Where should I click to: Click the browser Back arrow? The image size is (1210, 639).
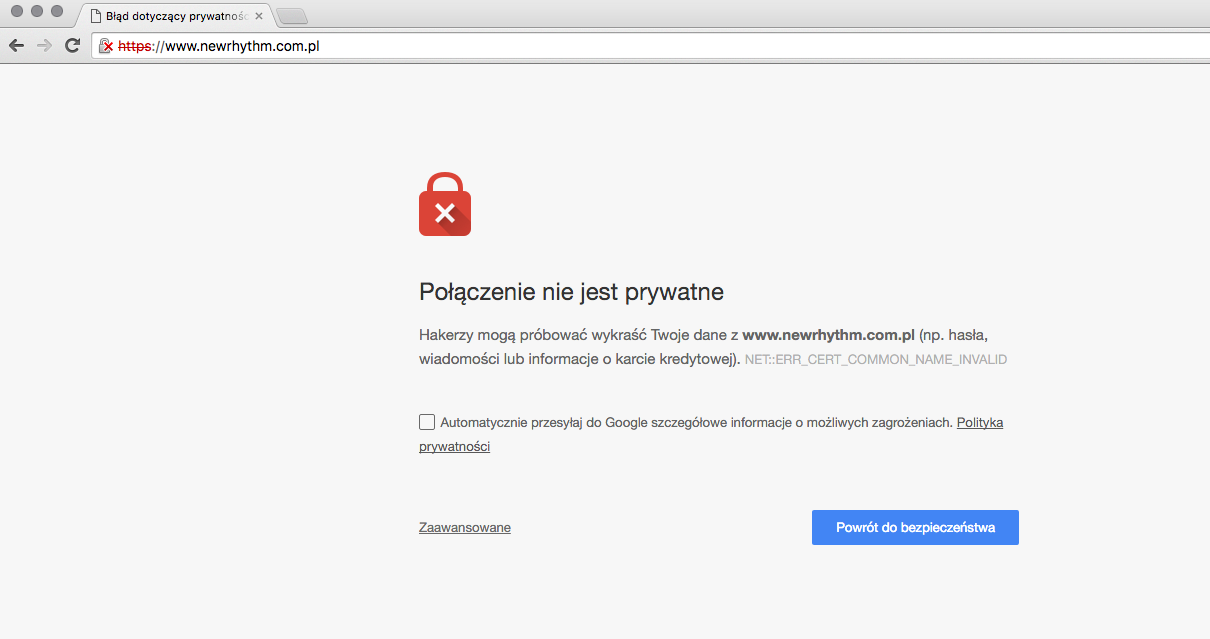click(x=17, y=45)
